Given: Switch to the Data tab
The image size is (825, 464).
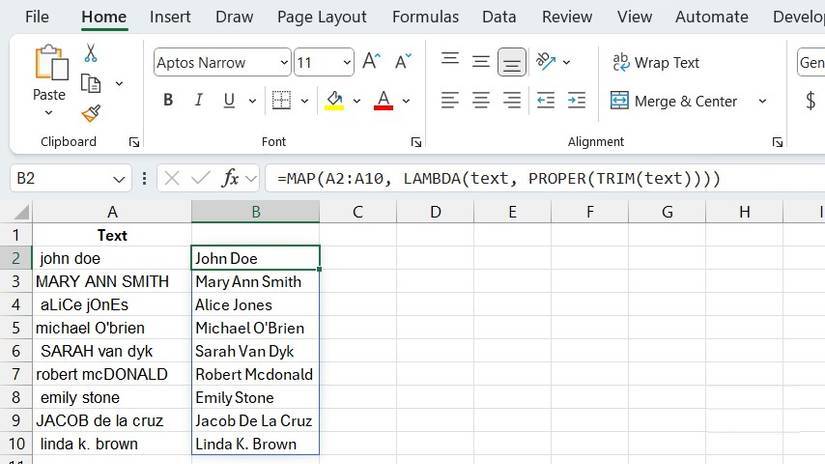Looking at the screenshot, I should pos(499,17).
